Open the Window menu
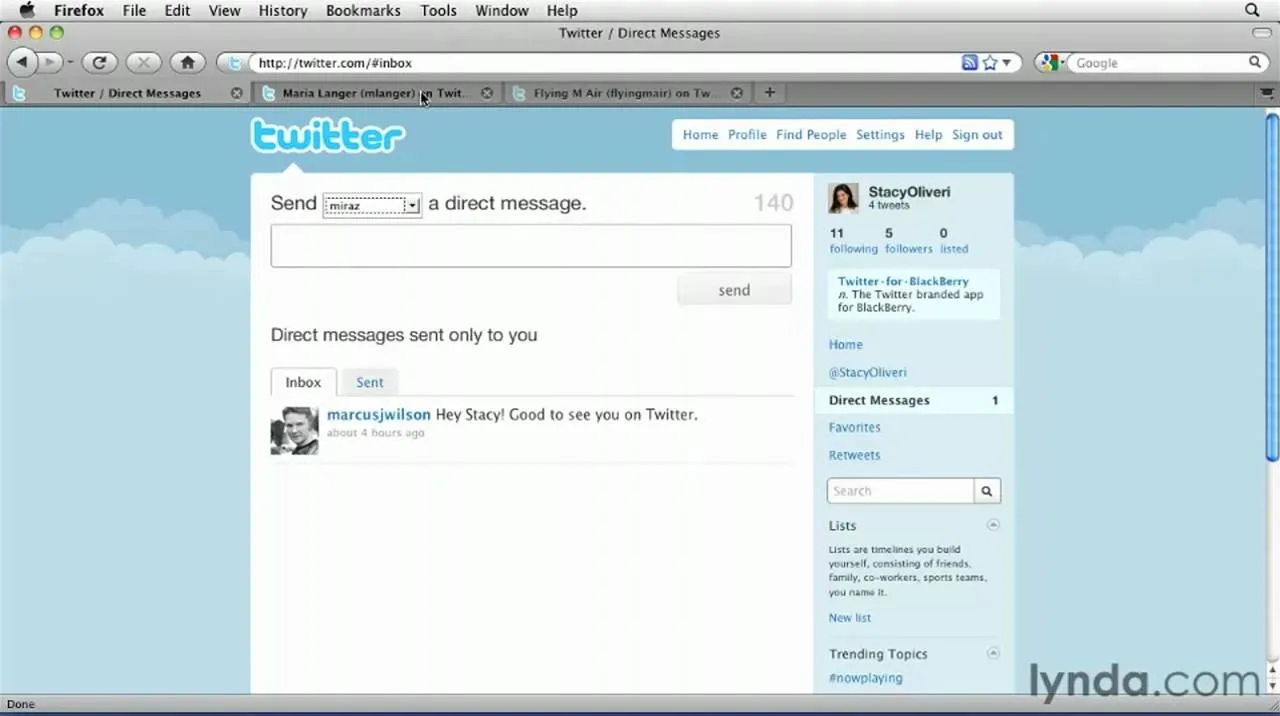This screenshot has width=1280, height=716. [501, 10]
